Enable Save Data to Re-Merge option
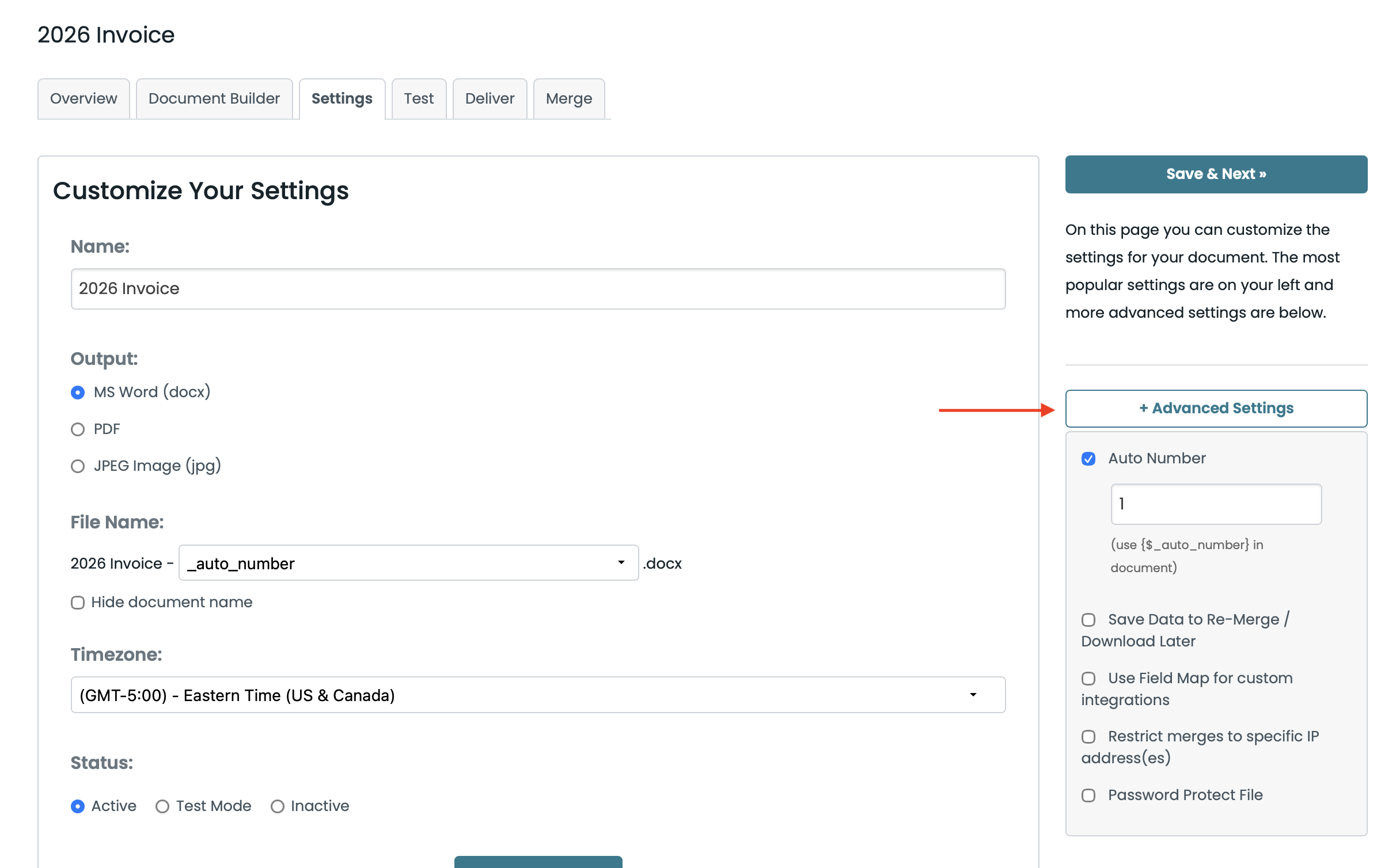The height and width of the screenshot is (868, 1396). click(x=1088, y=620)
